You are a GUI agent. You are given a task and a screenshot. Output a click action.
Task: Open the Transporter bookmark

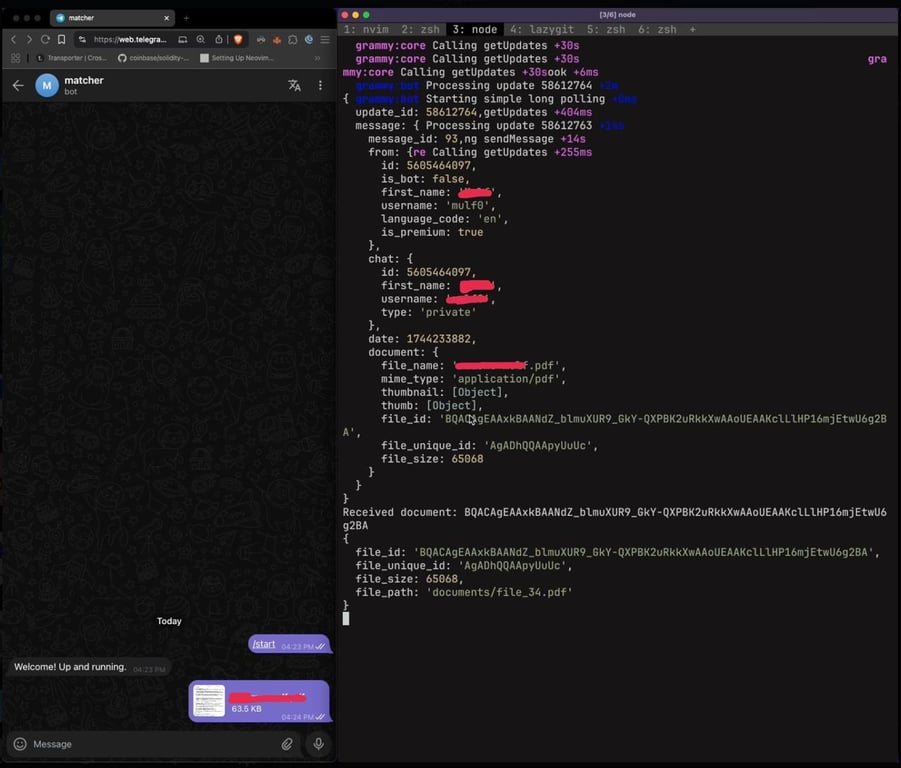click(72, 58)
